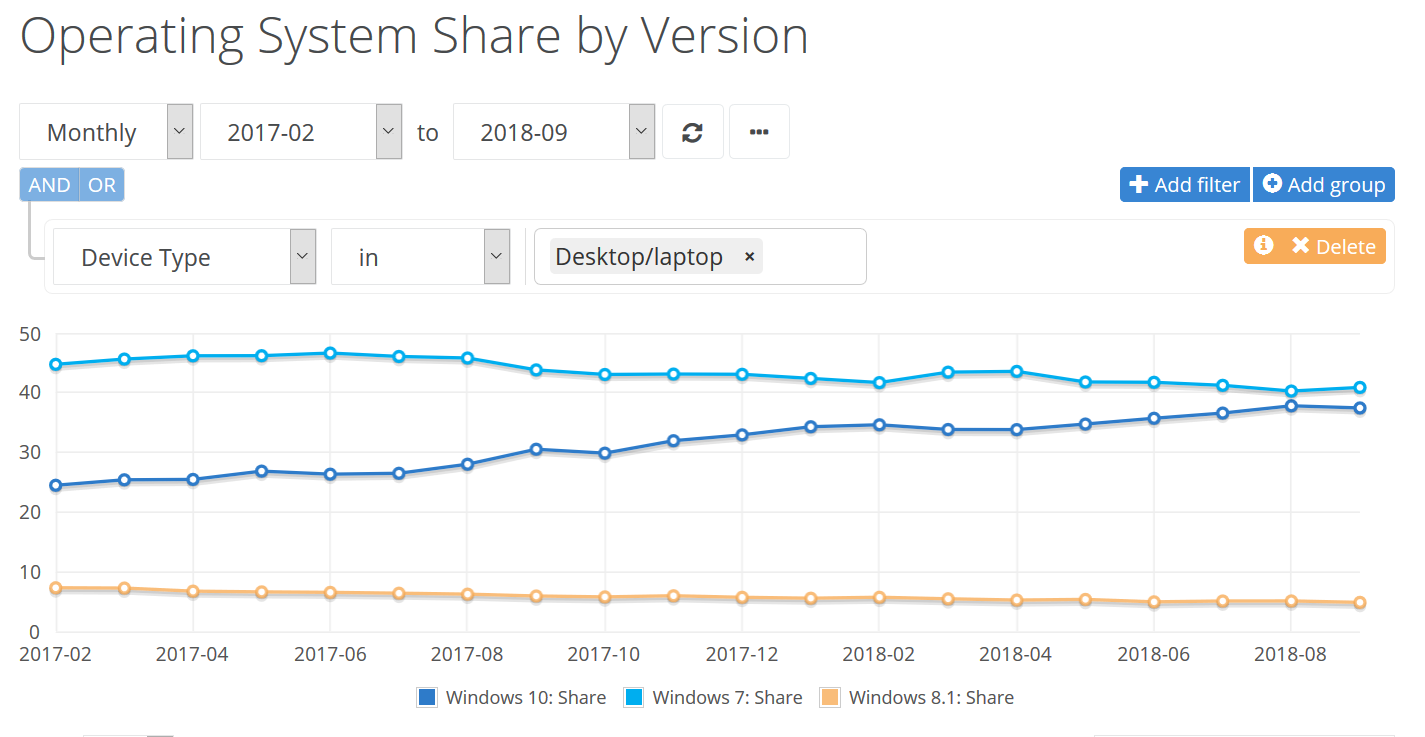Click the info icon beside Delete
Image resolution: width=1425 pixels, height=737 pixels.
1264,245
